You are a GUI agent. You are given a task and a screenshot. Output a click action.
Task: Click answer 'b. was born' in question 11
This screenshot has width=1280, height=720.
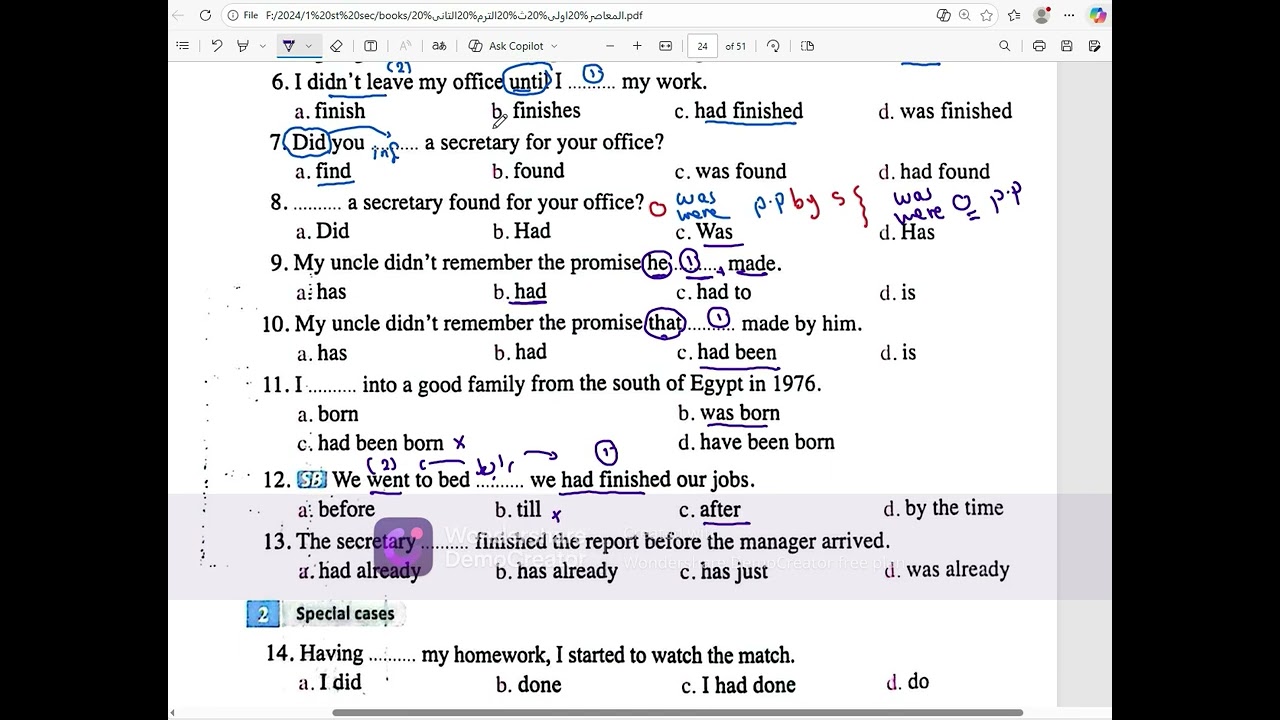729,414
